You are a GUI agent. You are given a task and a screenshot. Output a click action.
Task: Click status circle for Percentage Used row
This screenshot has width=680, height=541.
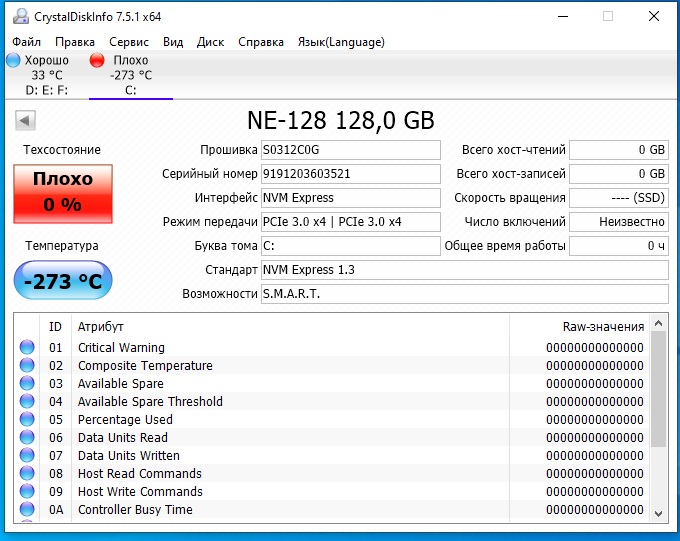click(27, 419)
